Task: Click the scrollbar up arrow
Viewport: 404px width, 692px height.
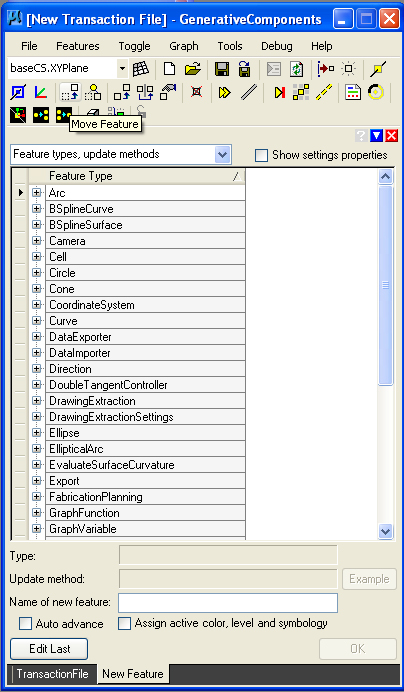Action: click(x=385, y=177)
